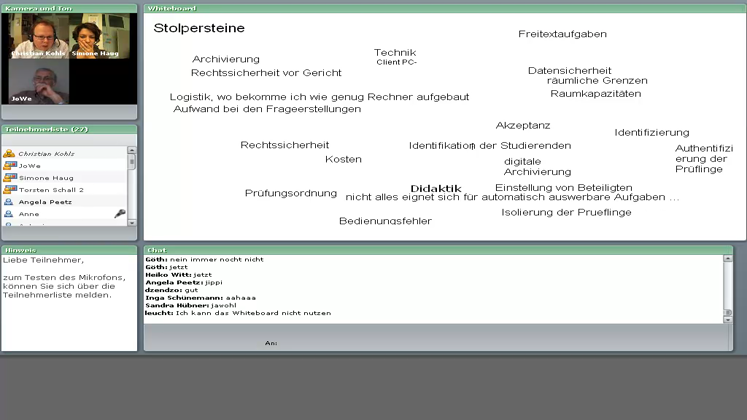Click the Hinweis pod title
The width and height of the screenshot is (747, 420).
(x=20, y=250)
